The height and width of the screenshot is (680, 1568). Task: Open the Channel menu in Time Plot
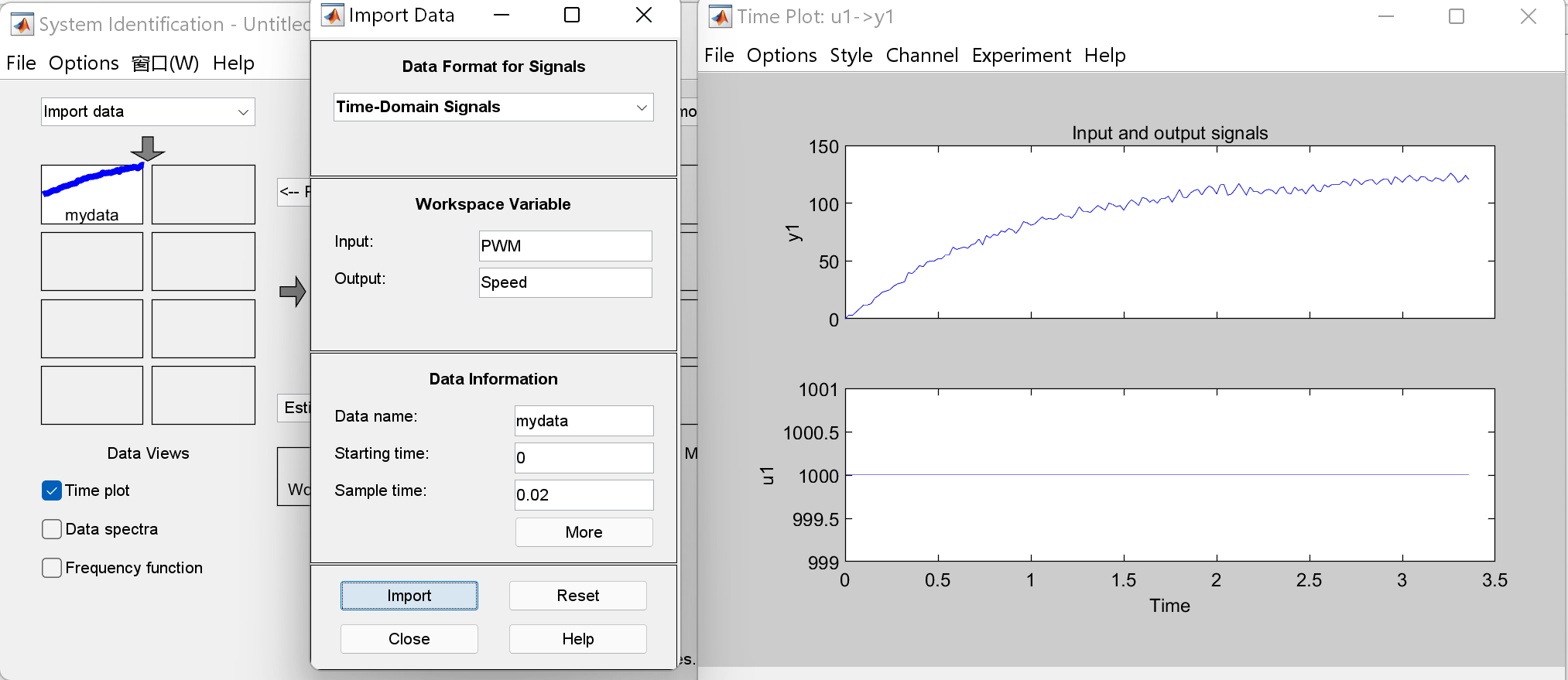pyautogui.click(x=922, y=56)
